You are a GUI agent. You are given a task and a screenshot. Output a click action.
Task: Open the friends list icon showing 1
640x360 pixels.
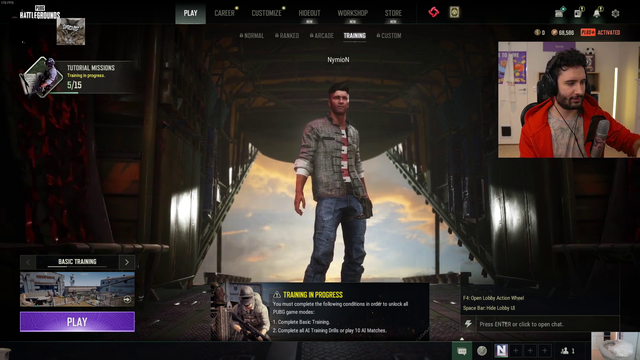tap(568, 351)
